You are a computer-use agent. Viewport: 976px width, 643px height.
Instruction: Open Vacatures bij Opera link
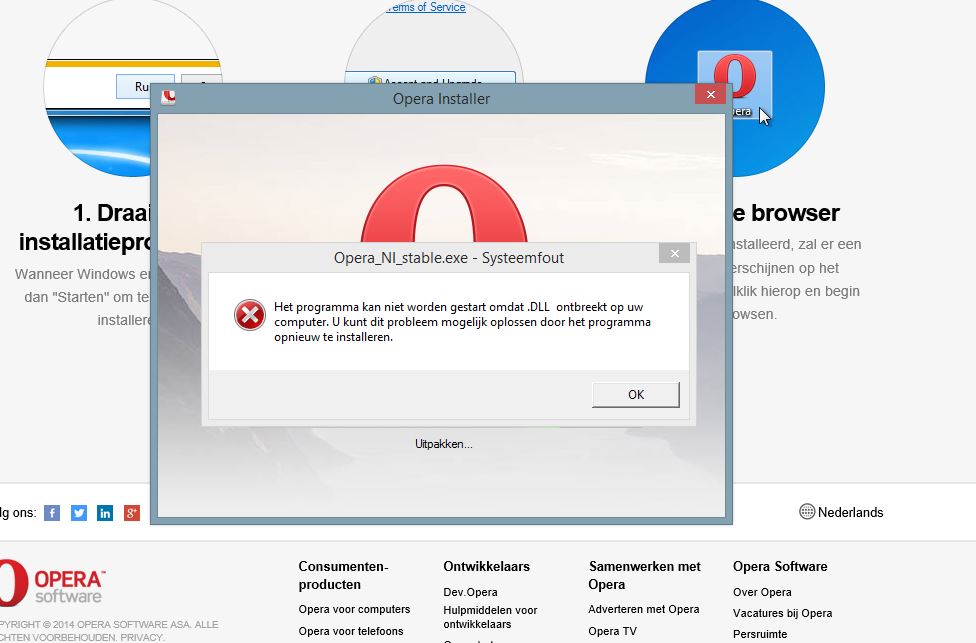782,613
